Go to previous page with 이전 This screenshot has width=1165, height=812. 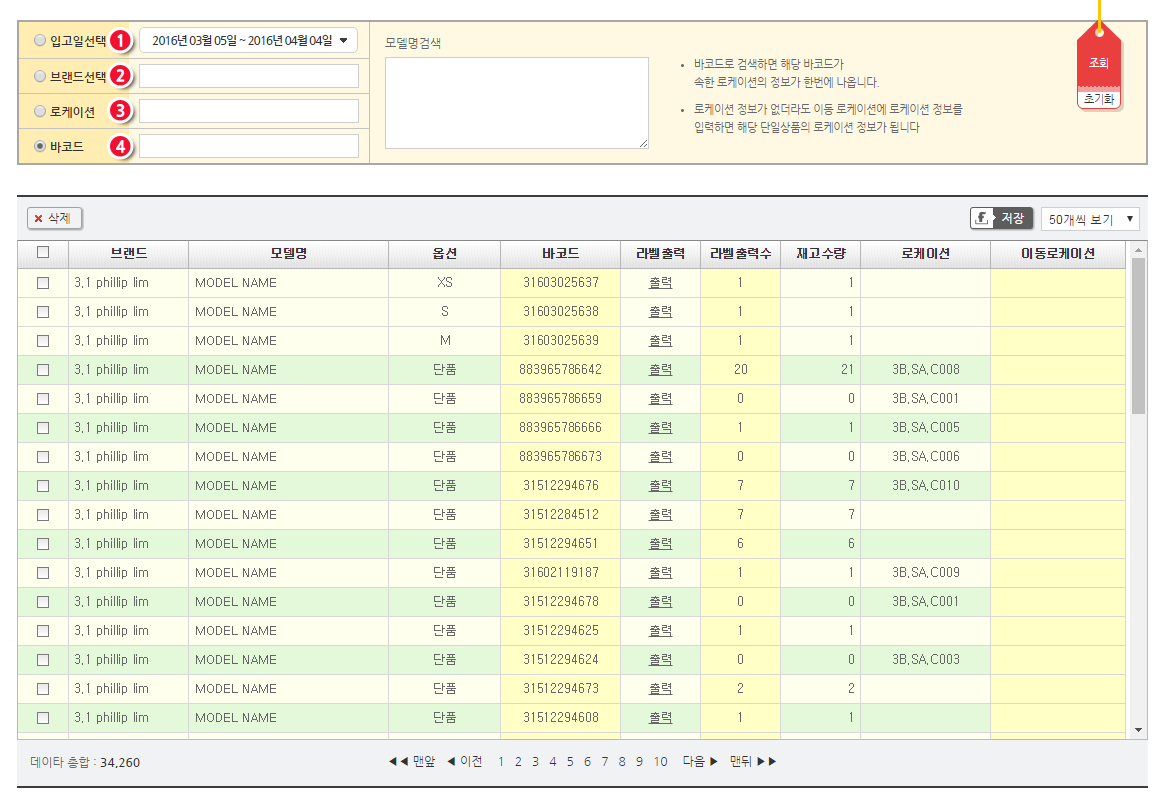point(464,761)
